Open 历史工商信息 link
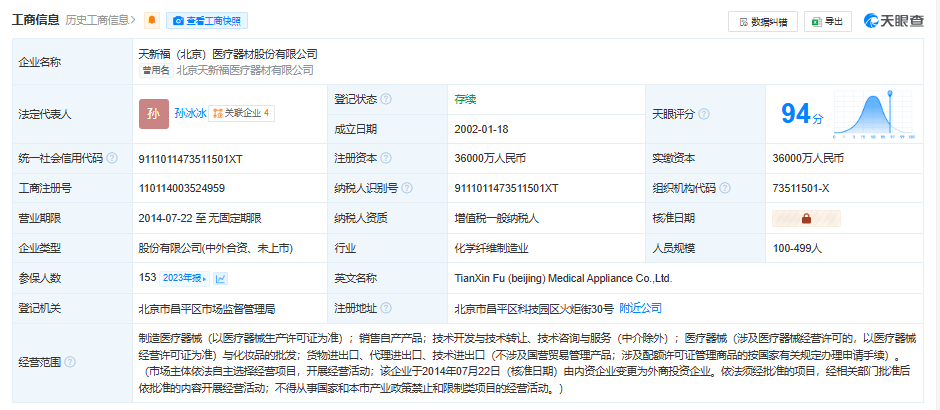 coord(100,20)
